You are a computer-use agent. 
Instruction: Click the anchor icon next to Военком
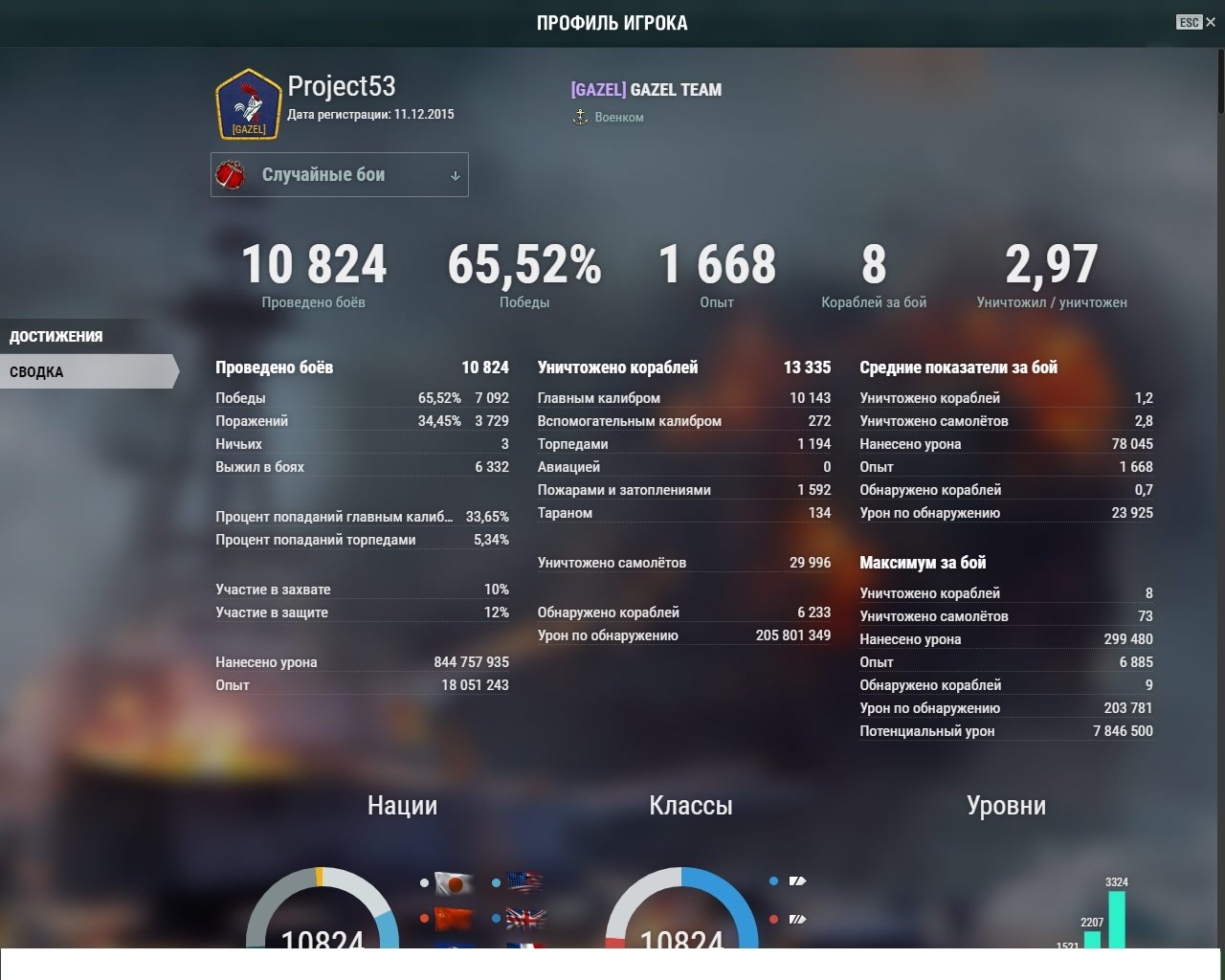580,117
